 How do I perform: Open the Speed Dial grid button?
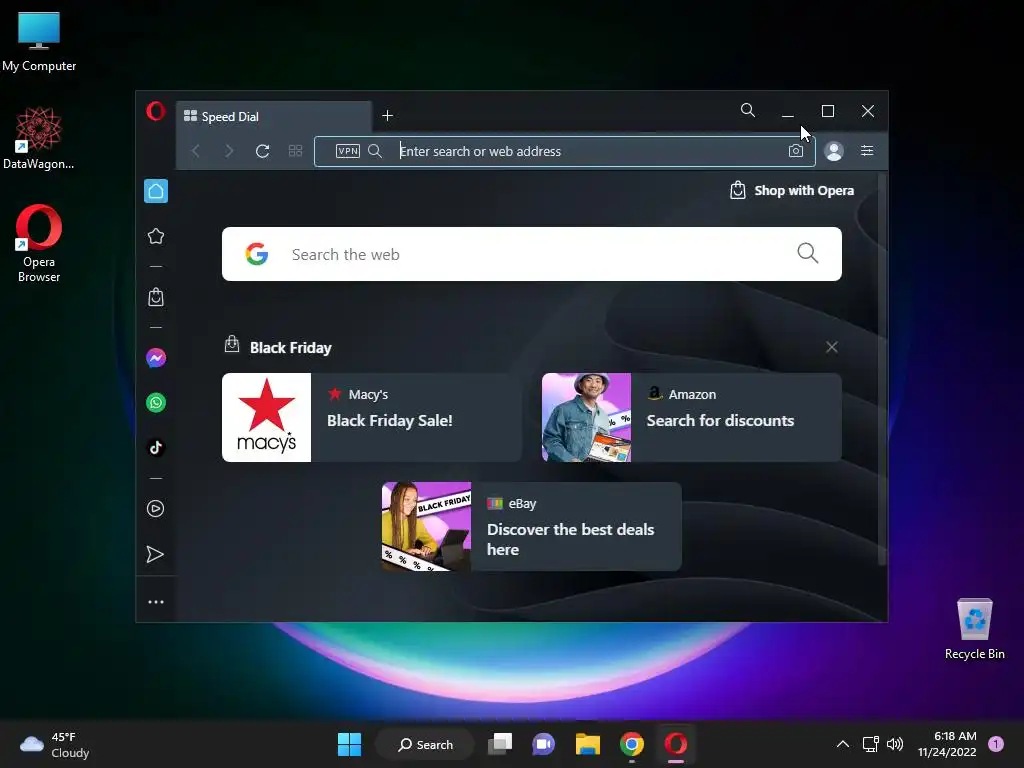tap(295, 152)
